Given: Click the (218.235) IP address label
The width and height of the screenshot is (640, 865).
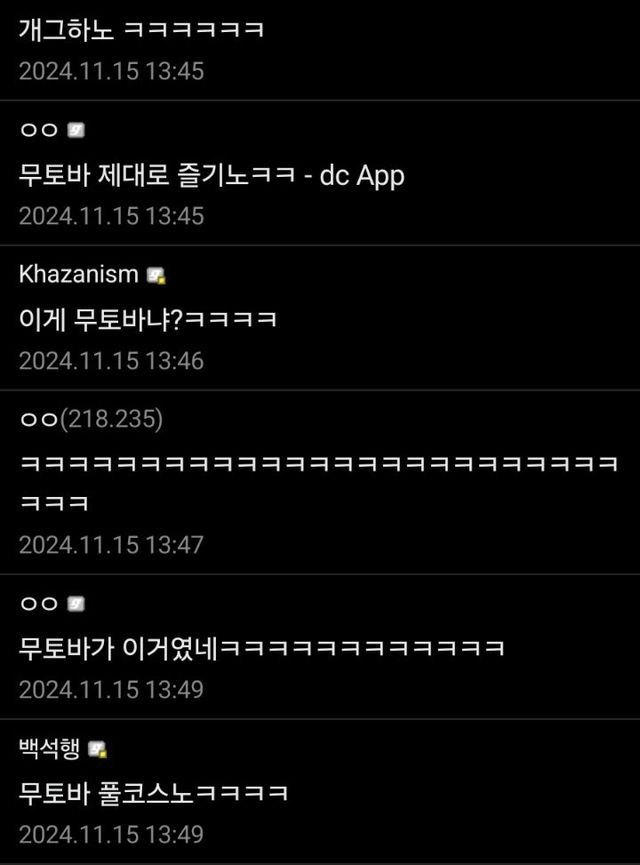Looking at the screenshot, I should point(111,419).
